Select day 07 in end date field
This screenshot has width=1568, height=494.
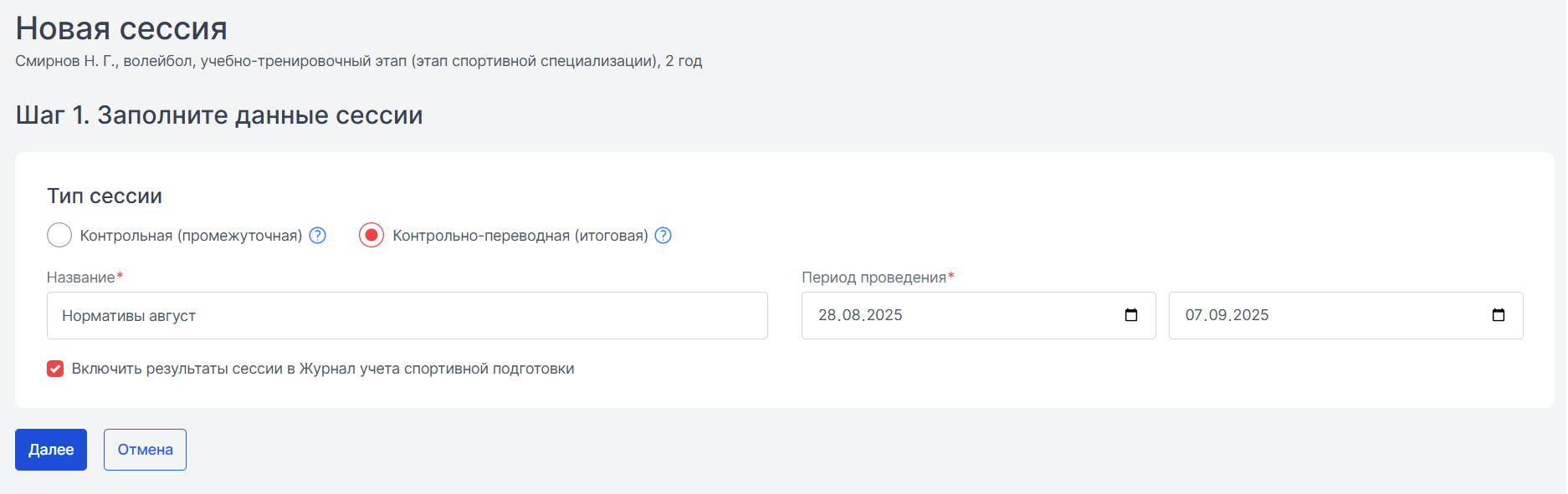[x=1194, y=315]
